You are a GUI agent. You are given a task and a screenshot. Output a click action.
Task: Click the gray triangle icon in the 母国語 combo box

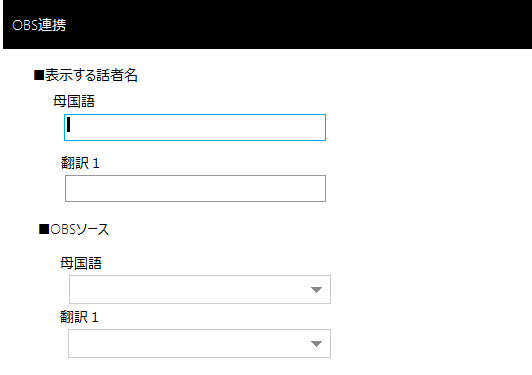(316, 290)
